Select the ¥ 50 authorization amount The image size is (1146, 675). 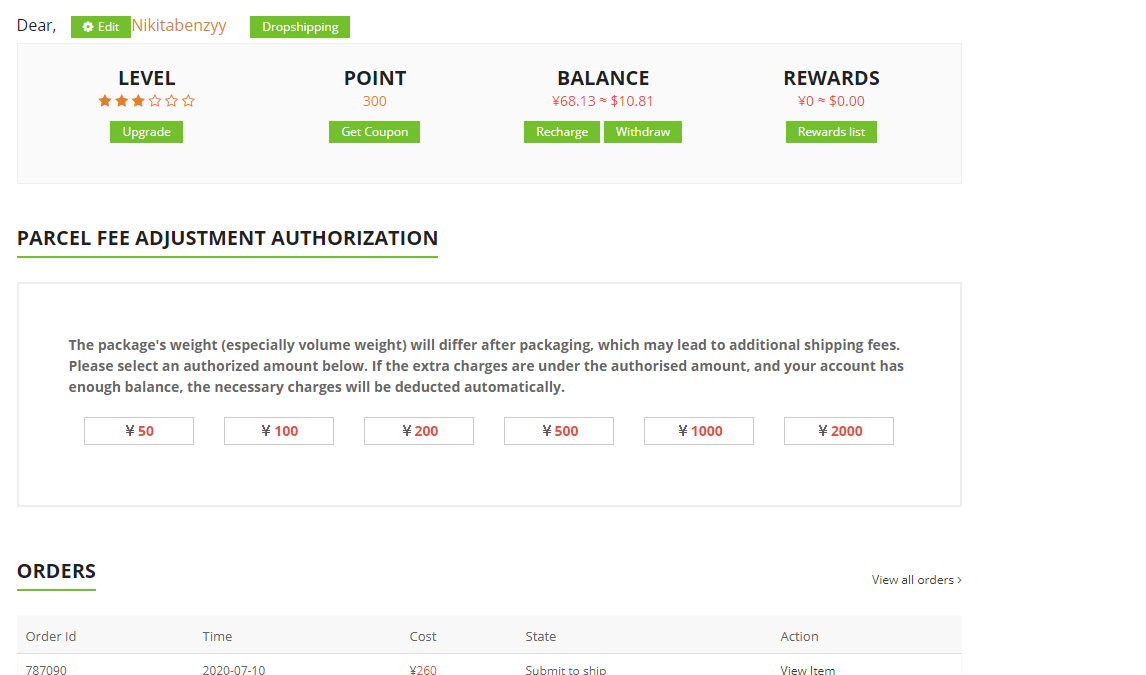139,431
